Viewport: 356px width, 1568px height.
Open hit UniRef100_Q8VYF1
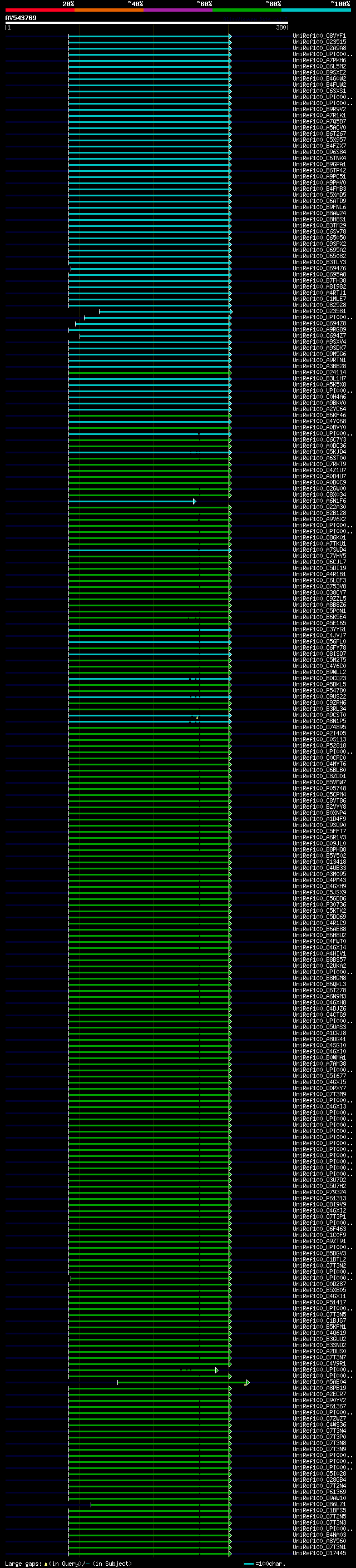(319, 36)
